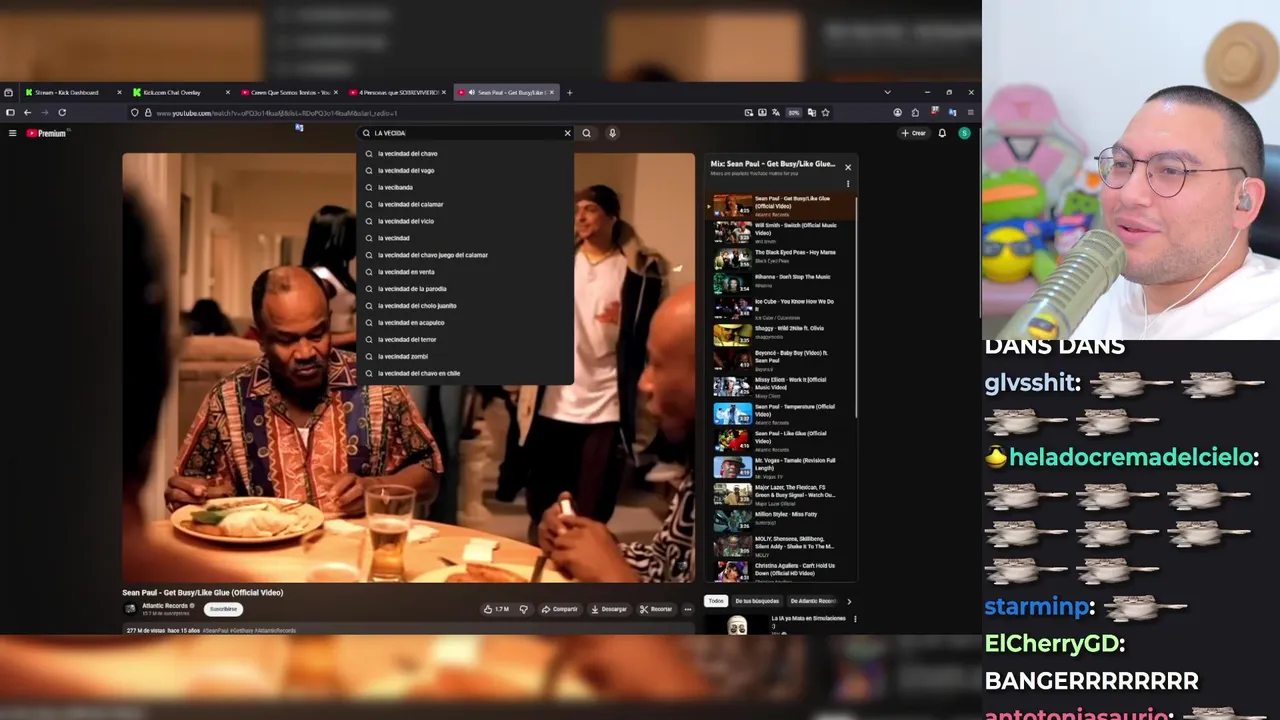
Task: Dislike the video with the thumbs down
Action: 523,609
